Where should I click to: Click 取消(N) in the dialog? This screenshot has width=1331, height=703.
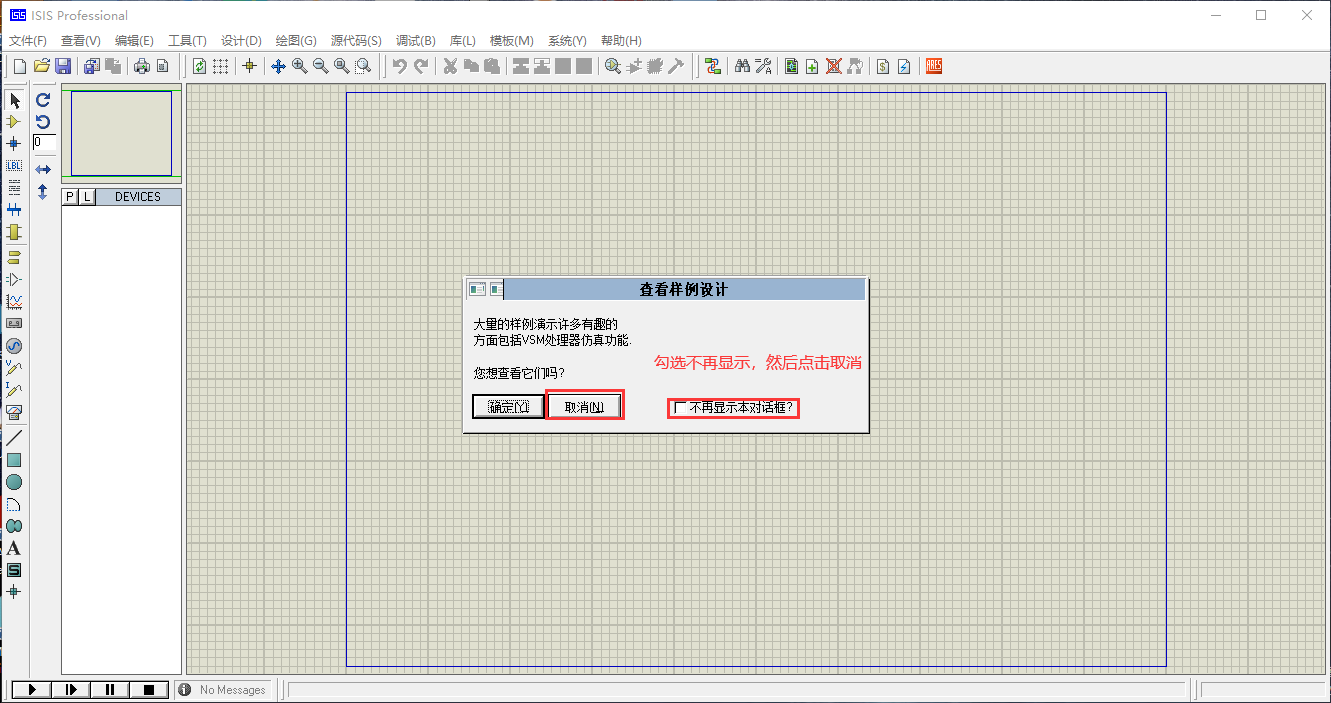[x=584, y=407]
